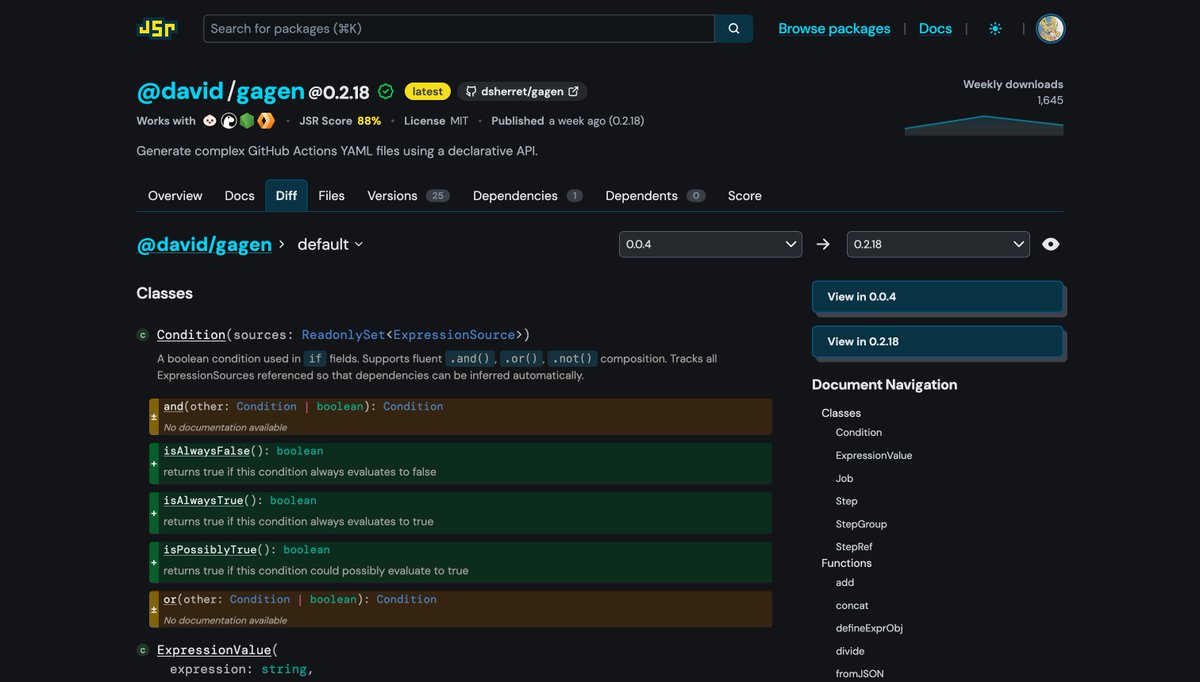Click the Cloudflare Workers compatibility icon
The width and height of the screenshot is (1200, 682).
pos(266,121)
